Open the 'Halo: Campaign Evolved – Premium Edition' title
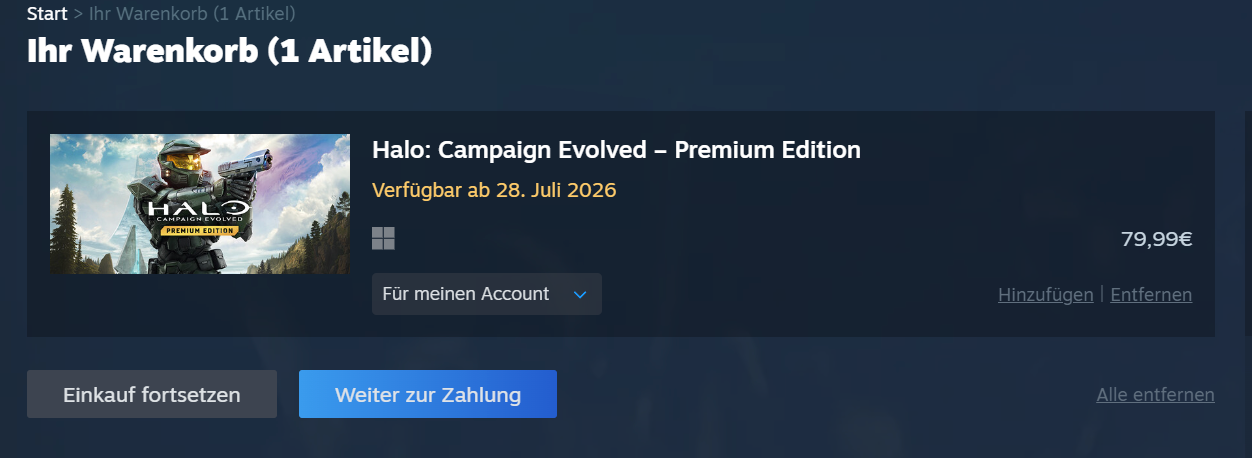 [616, 150]
